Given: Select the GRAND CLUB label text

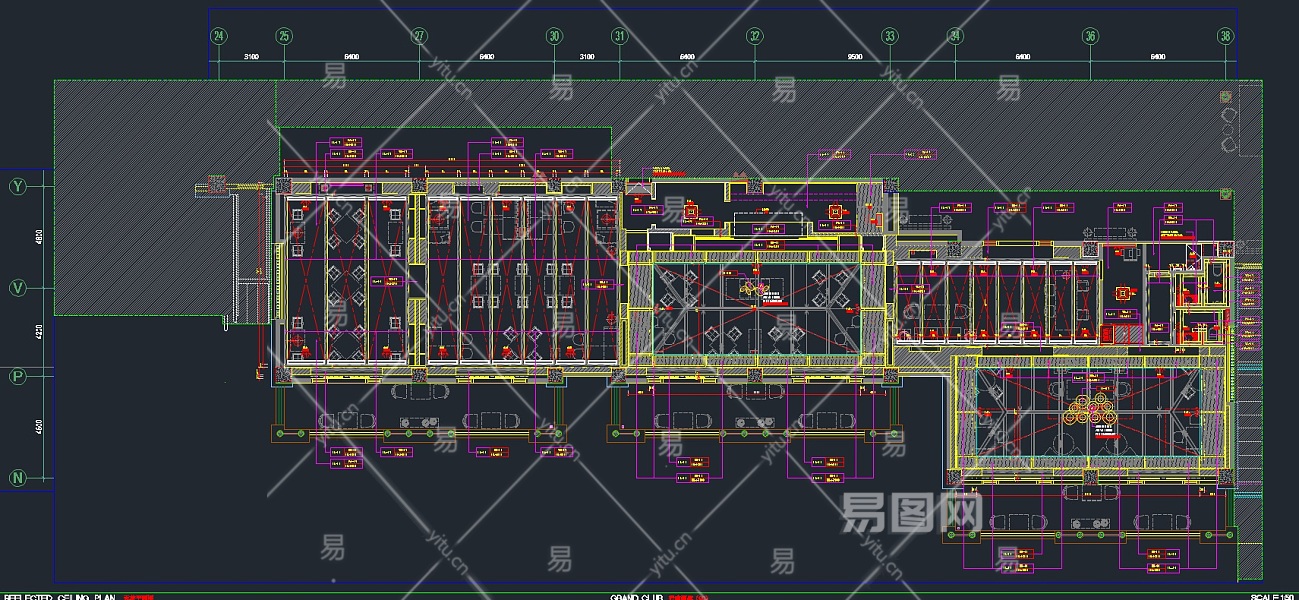Looking at the screenshot, I should (637, 596).
